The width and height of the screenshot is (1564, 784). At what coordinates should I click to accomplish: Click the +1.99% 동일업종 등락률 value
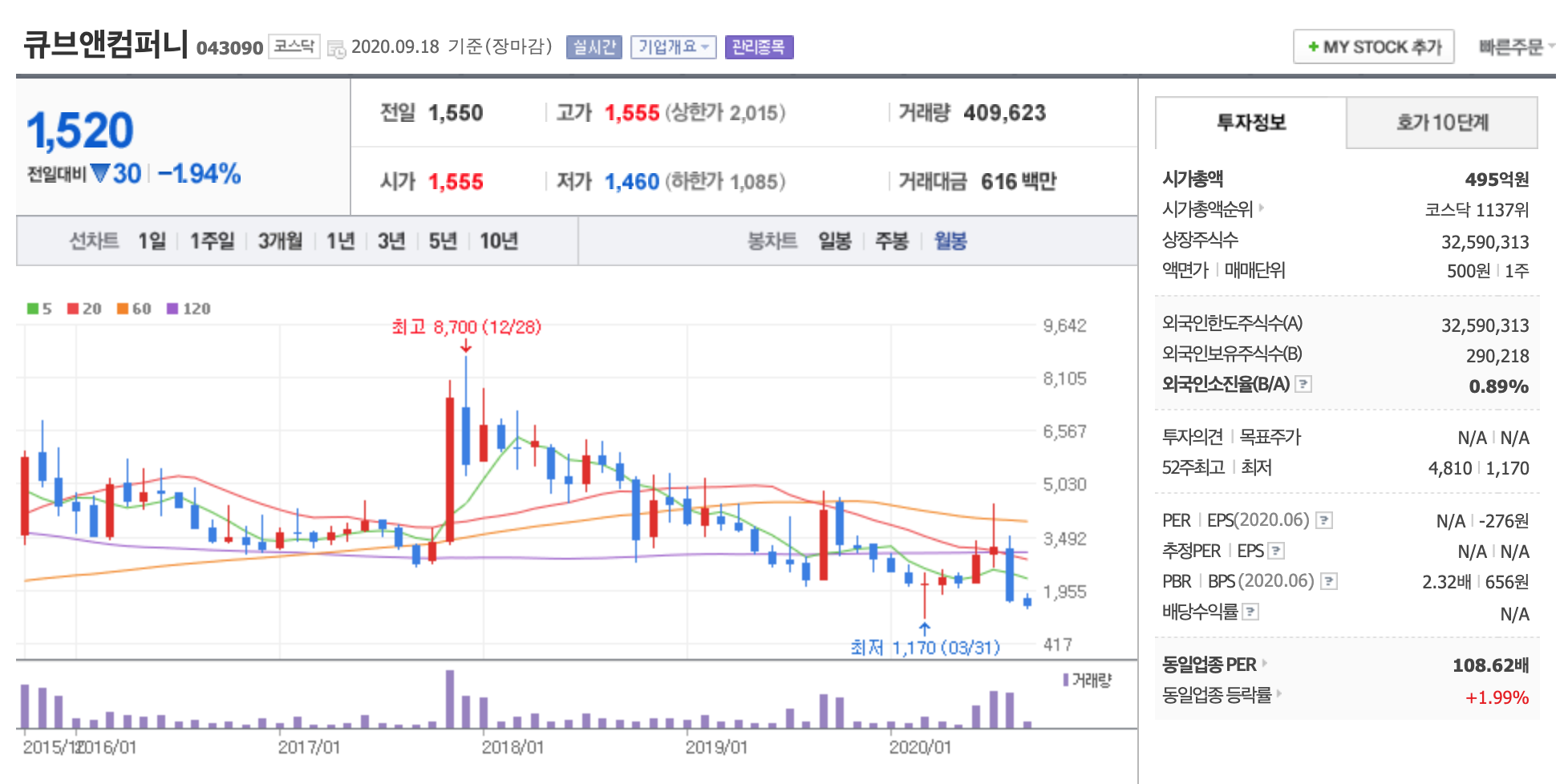(1497, 697)
